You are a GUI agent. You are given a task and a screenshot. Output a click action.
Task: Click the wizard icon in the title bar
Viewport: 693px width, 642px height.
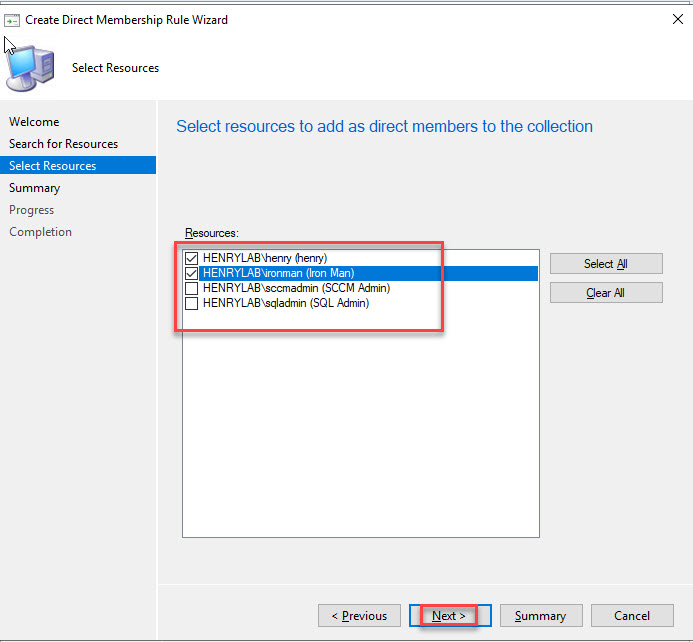[12, 20]
